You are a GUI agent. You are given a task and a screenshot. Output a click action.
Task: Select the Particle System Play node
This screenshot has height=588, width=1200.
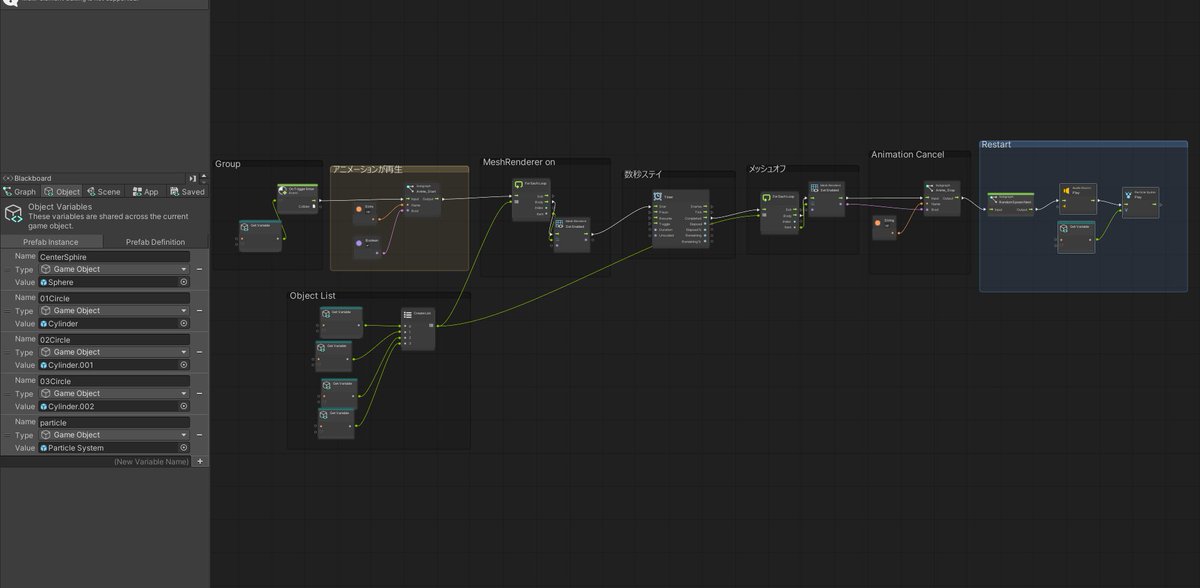1141,202
